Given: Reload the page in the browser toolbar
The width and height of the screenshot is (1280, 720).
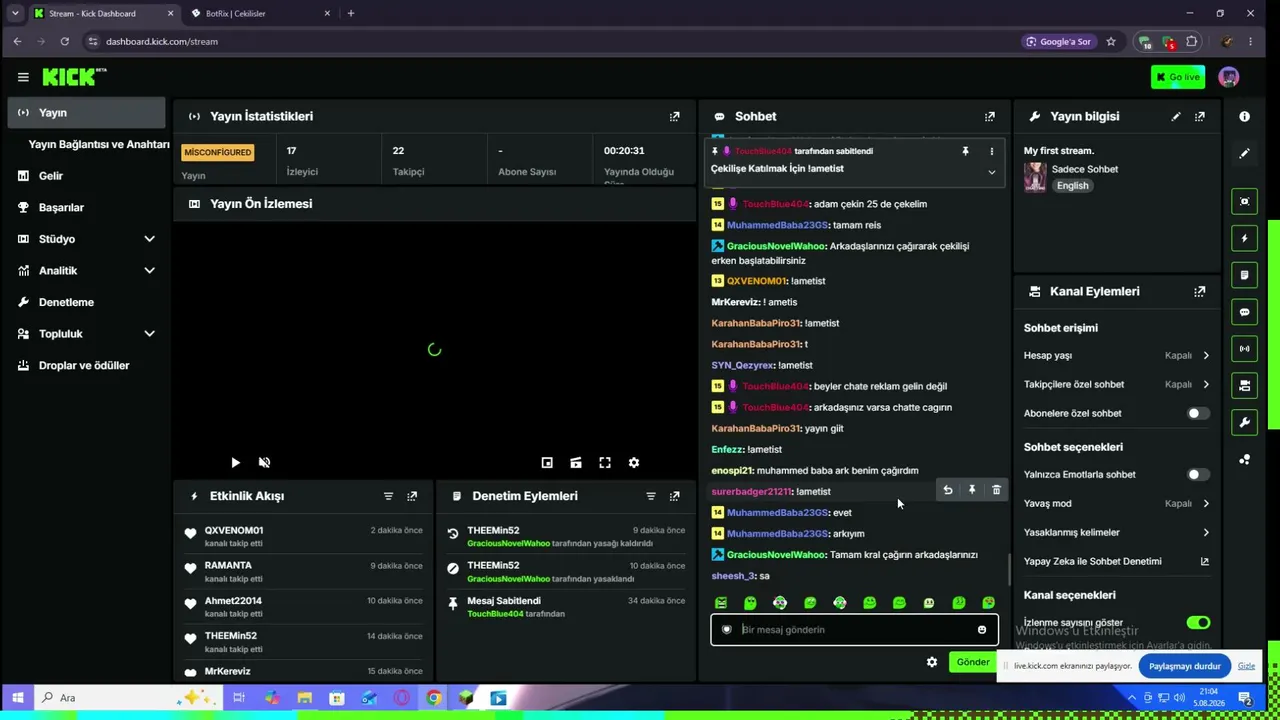Looking at the screenshot, I should pos(65,42).
